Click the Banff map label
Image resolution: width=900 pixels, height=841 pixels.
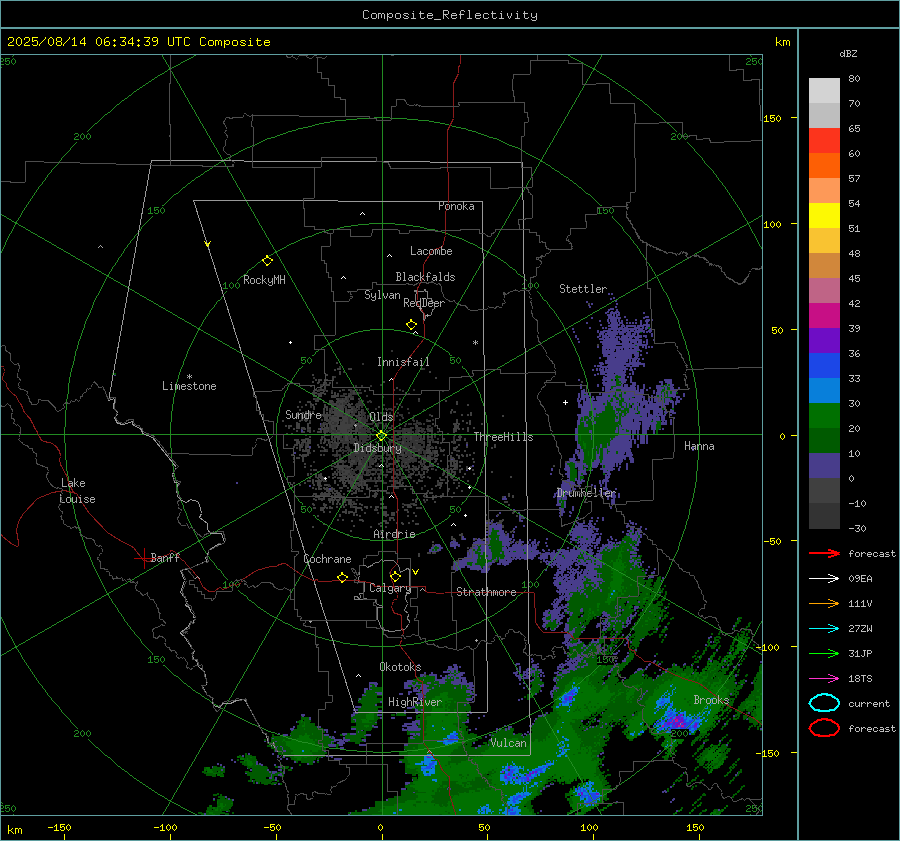(x=165, y=557)
